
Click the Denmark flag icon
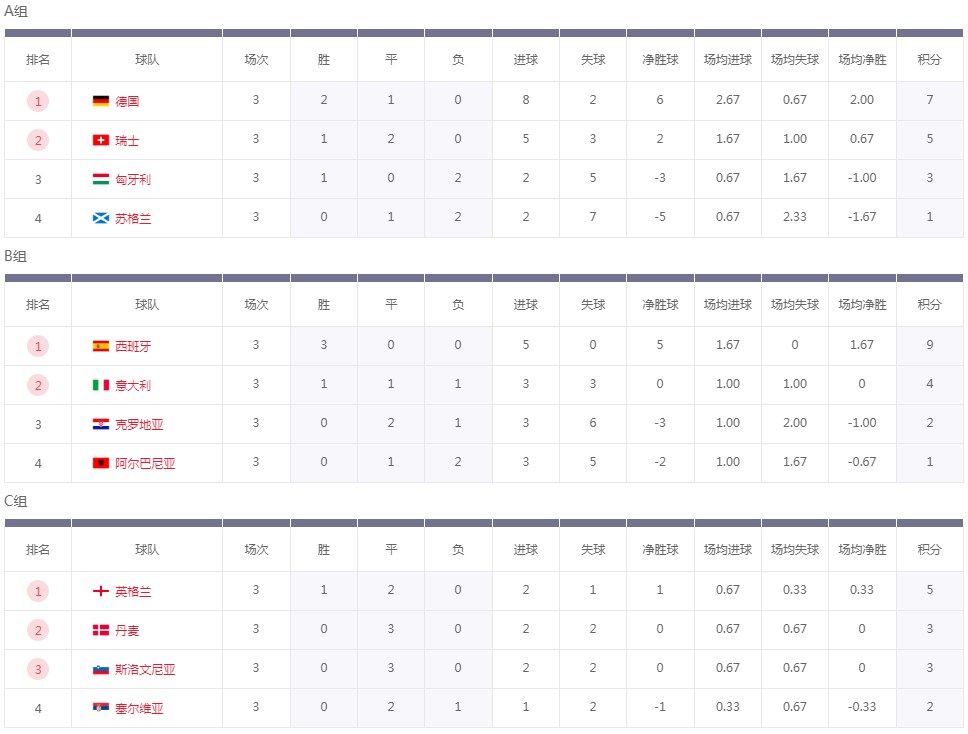point(101,630)
